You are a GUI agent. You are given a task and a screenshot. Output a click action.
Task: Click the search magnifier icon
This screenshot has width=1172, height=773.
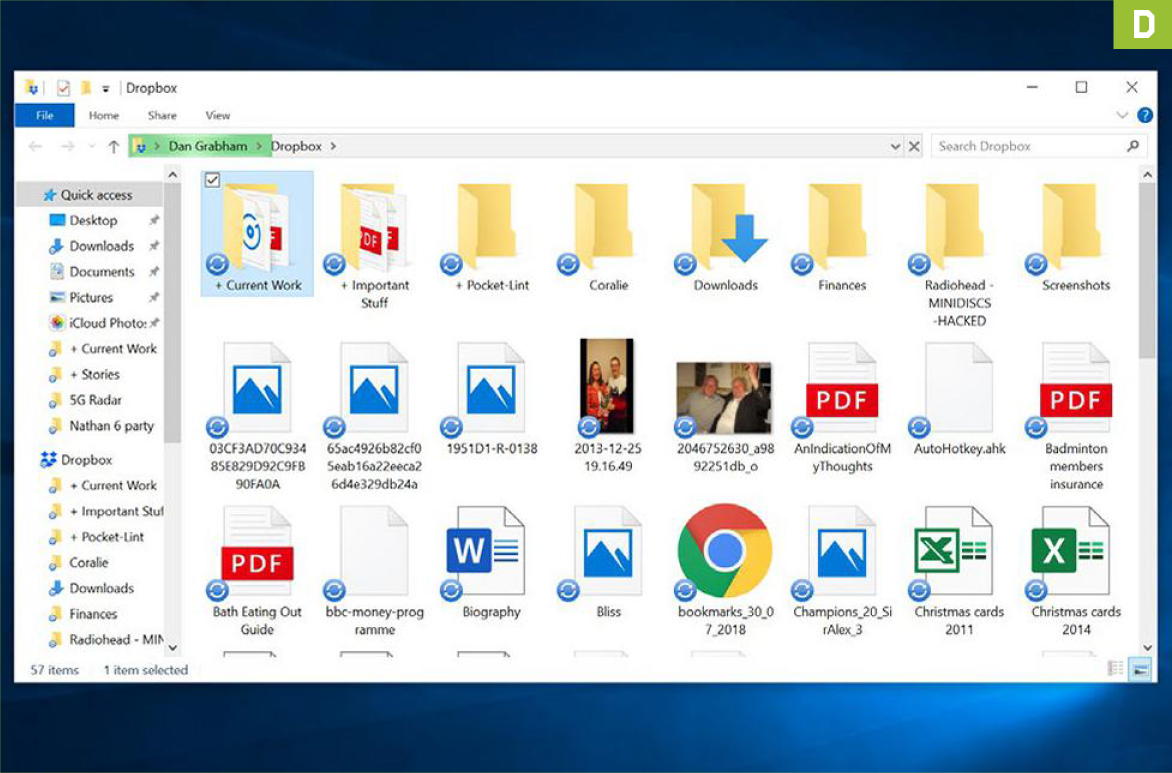[x=1133, y=146]
